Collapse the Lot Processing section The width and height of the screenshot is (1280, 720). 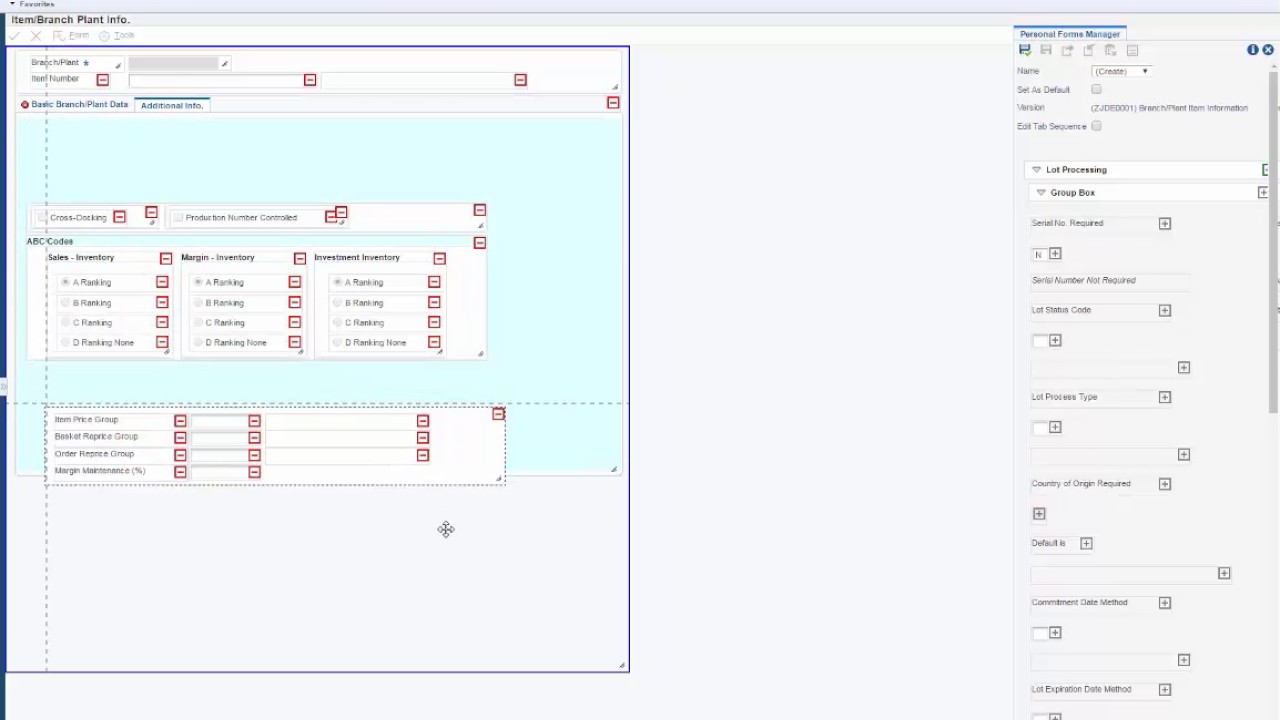(1036, 170)
